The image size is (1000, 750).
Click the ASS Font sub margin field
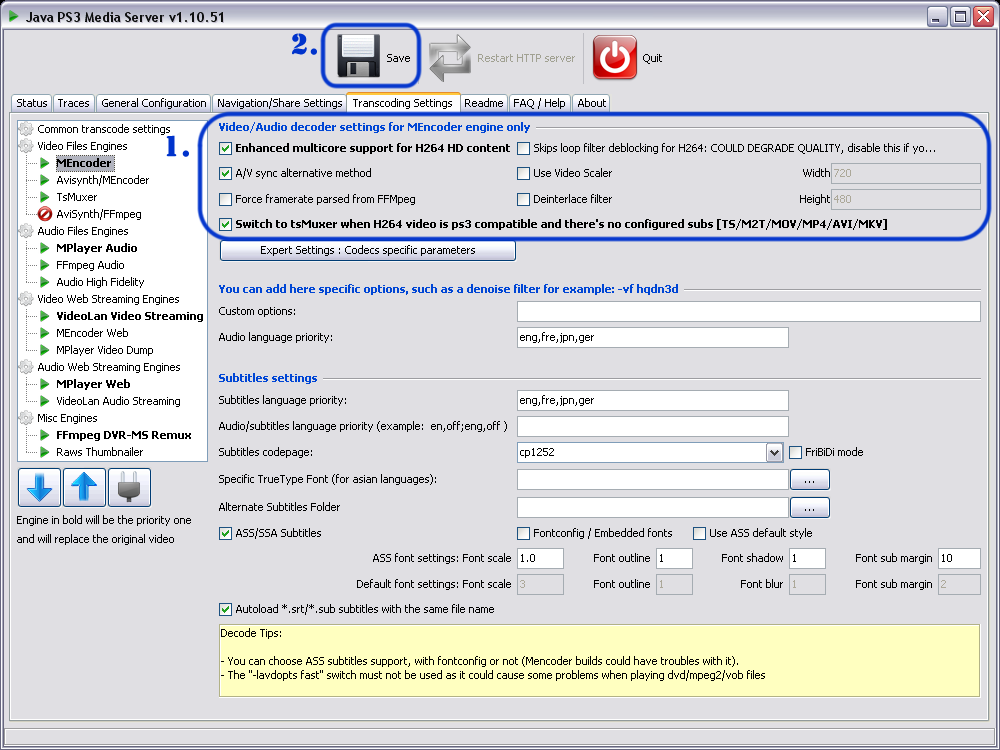click(959, 559)
